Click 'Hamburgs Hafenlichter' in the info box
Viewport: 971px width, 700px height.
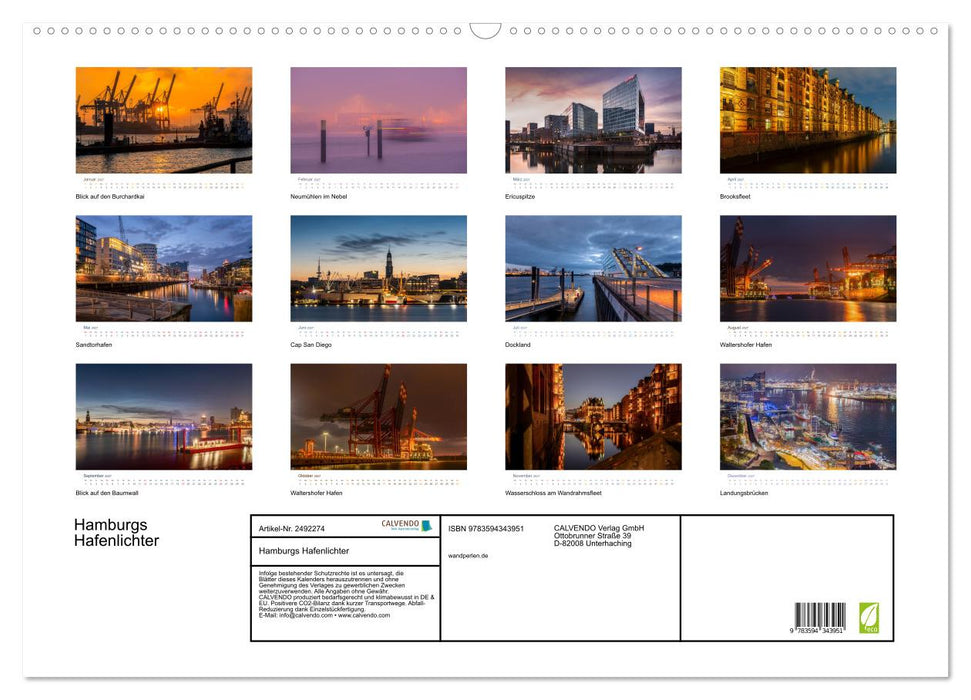tap(304, 551)
